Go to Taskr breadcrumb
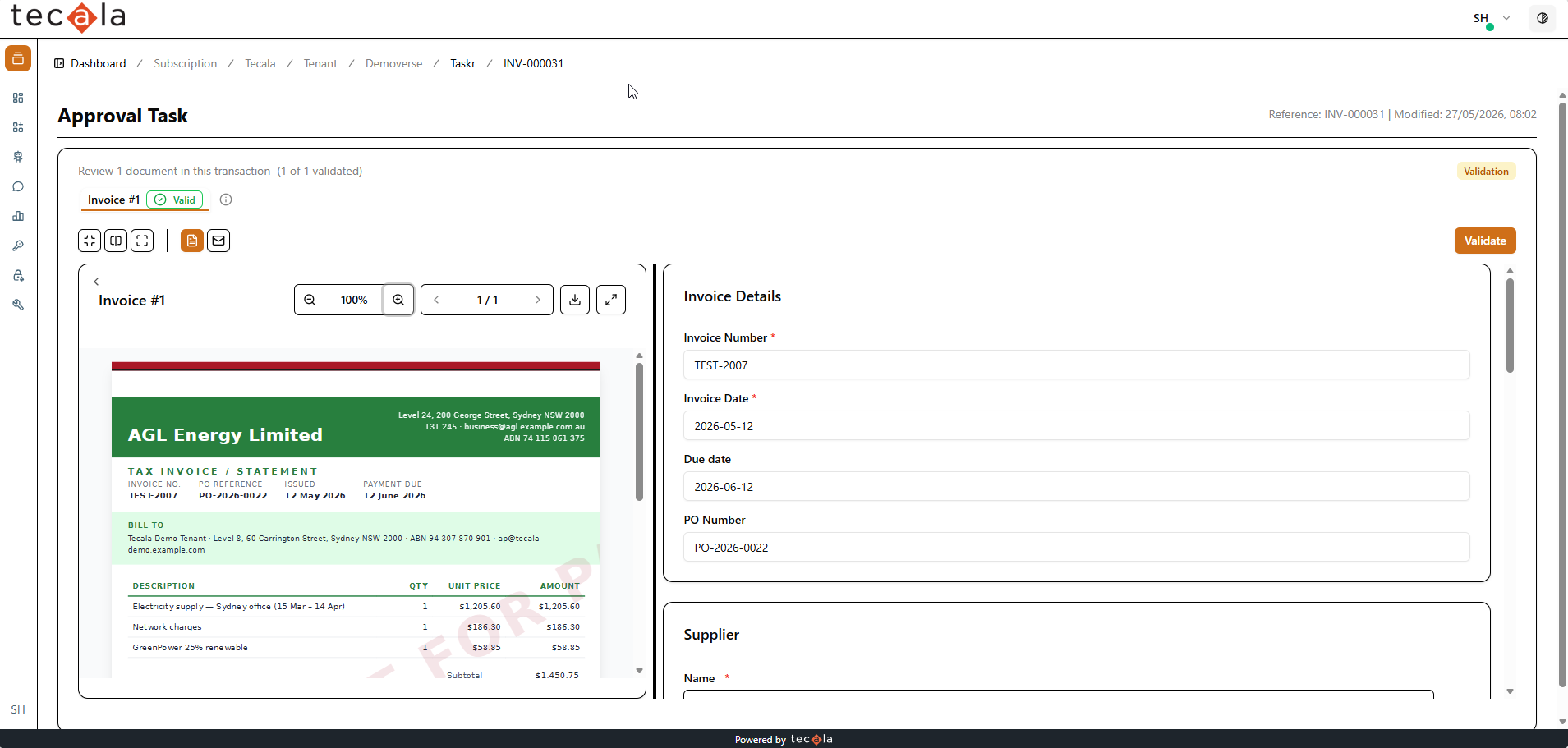Viewport: 1568px width, 748px height. (463, 63)
